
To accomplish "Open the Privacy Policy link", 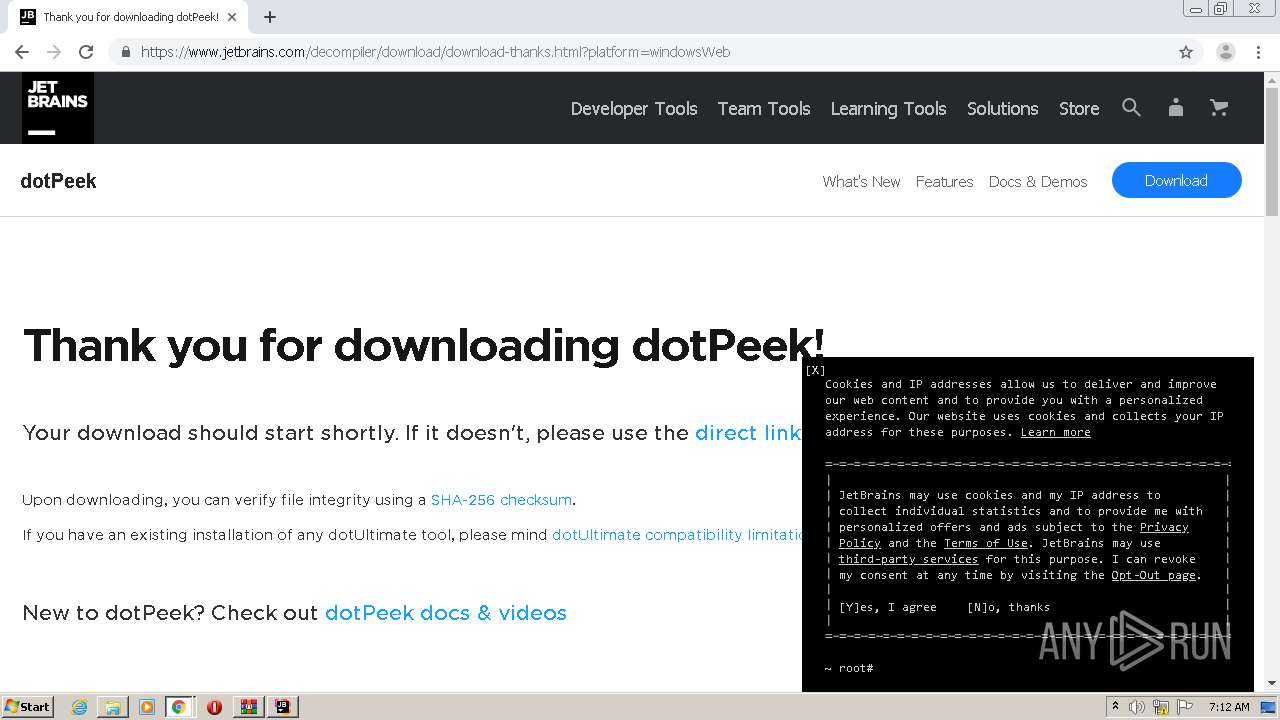I will point(1164,527).
